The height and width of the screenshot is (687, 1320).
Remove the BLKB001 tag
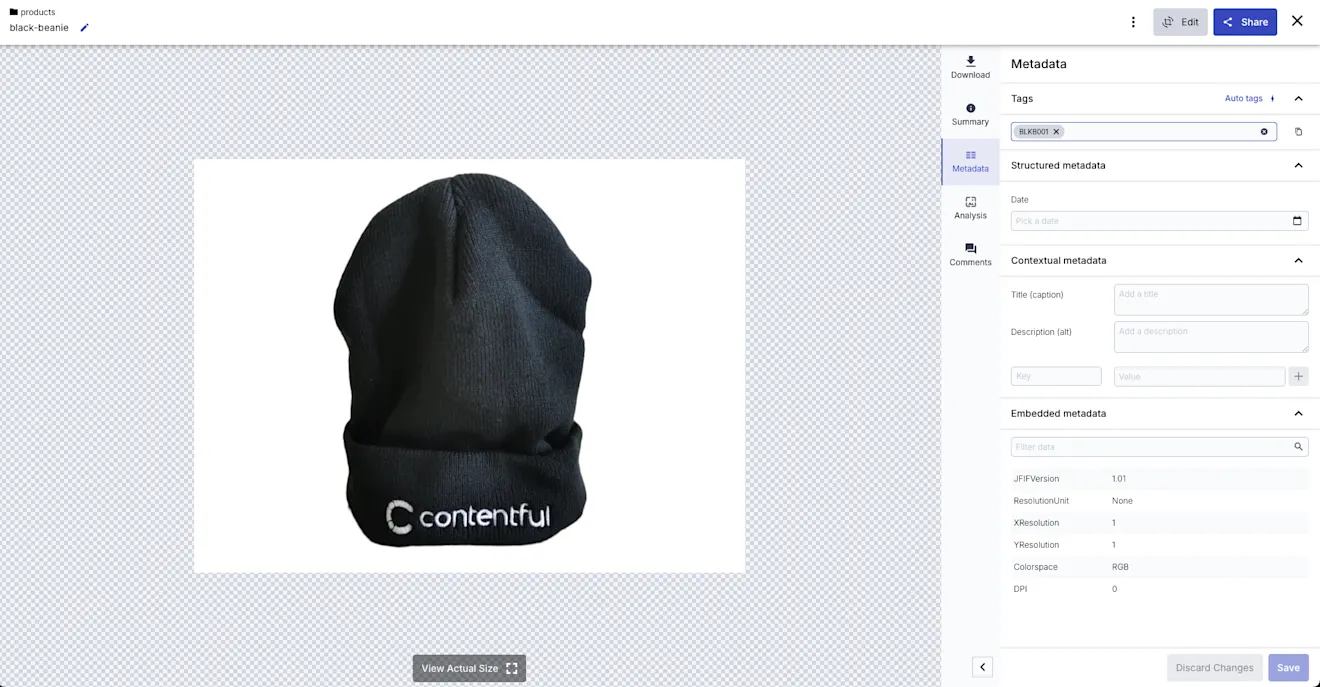point(1056,132)
